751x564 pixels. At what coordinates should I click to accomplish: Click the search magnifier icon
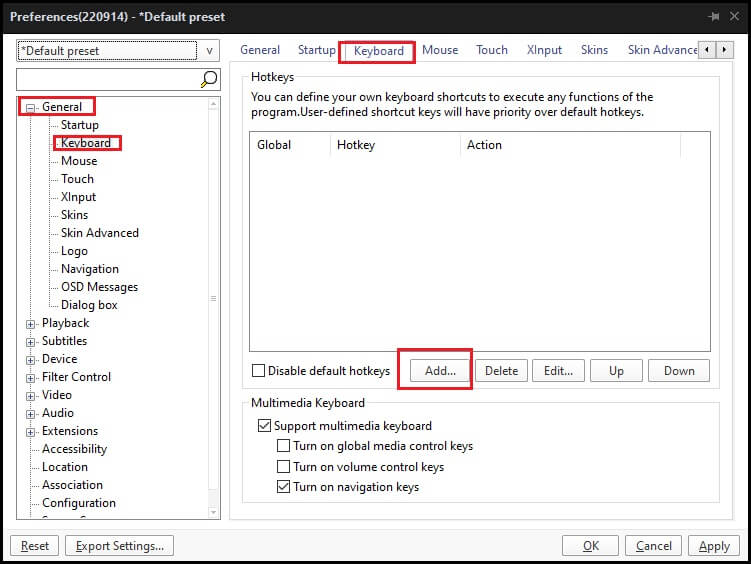pos(209,79)
